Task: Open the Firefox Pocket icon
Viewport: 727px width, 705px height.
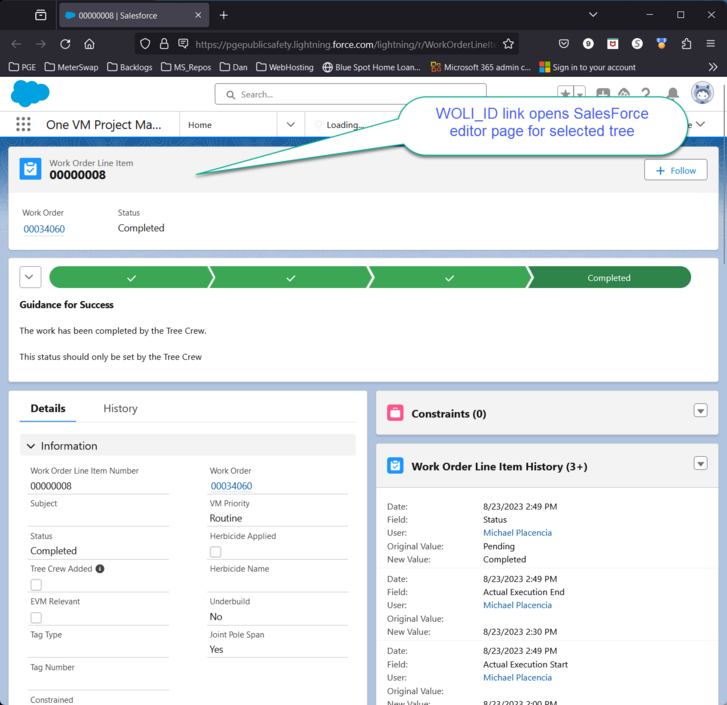Action: pos(564,44)
